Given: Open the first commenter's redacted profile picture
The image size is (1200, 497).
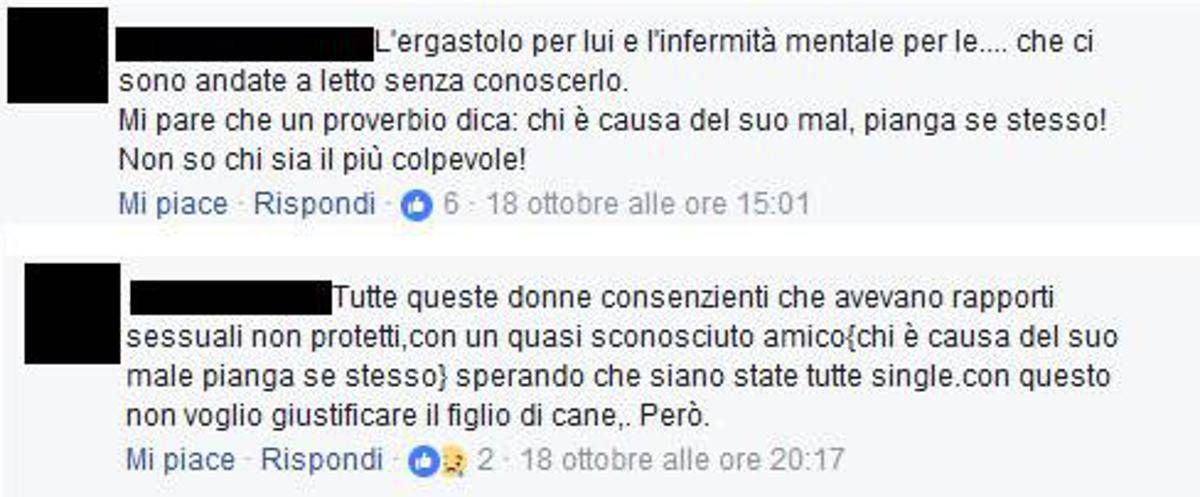Looking at the screenshot, I should 57,55.
